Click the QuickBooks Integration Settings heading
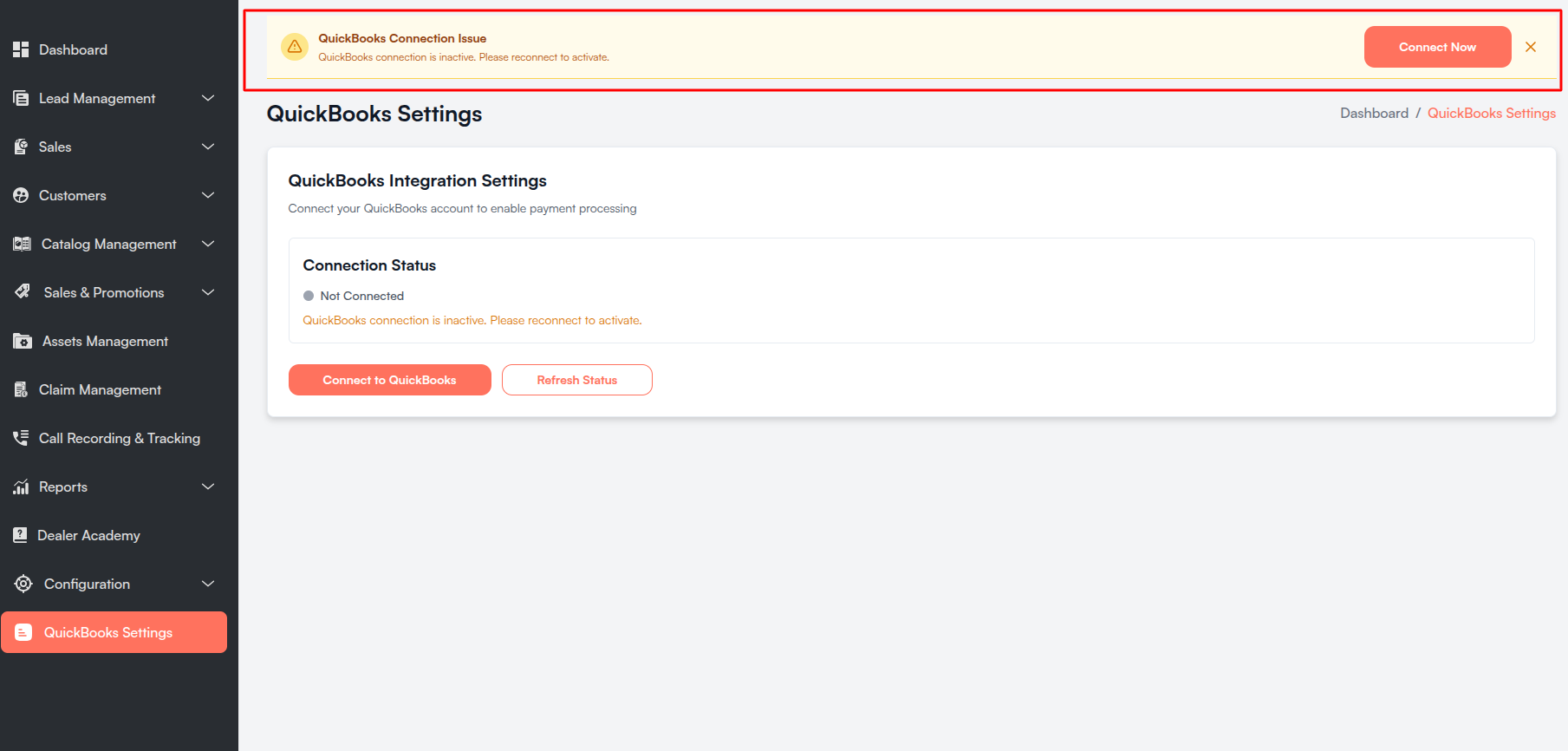Image resolution: width=1568 pixels, height=751 pixels. pos(417,180)
